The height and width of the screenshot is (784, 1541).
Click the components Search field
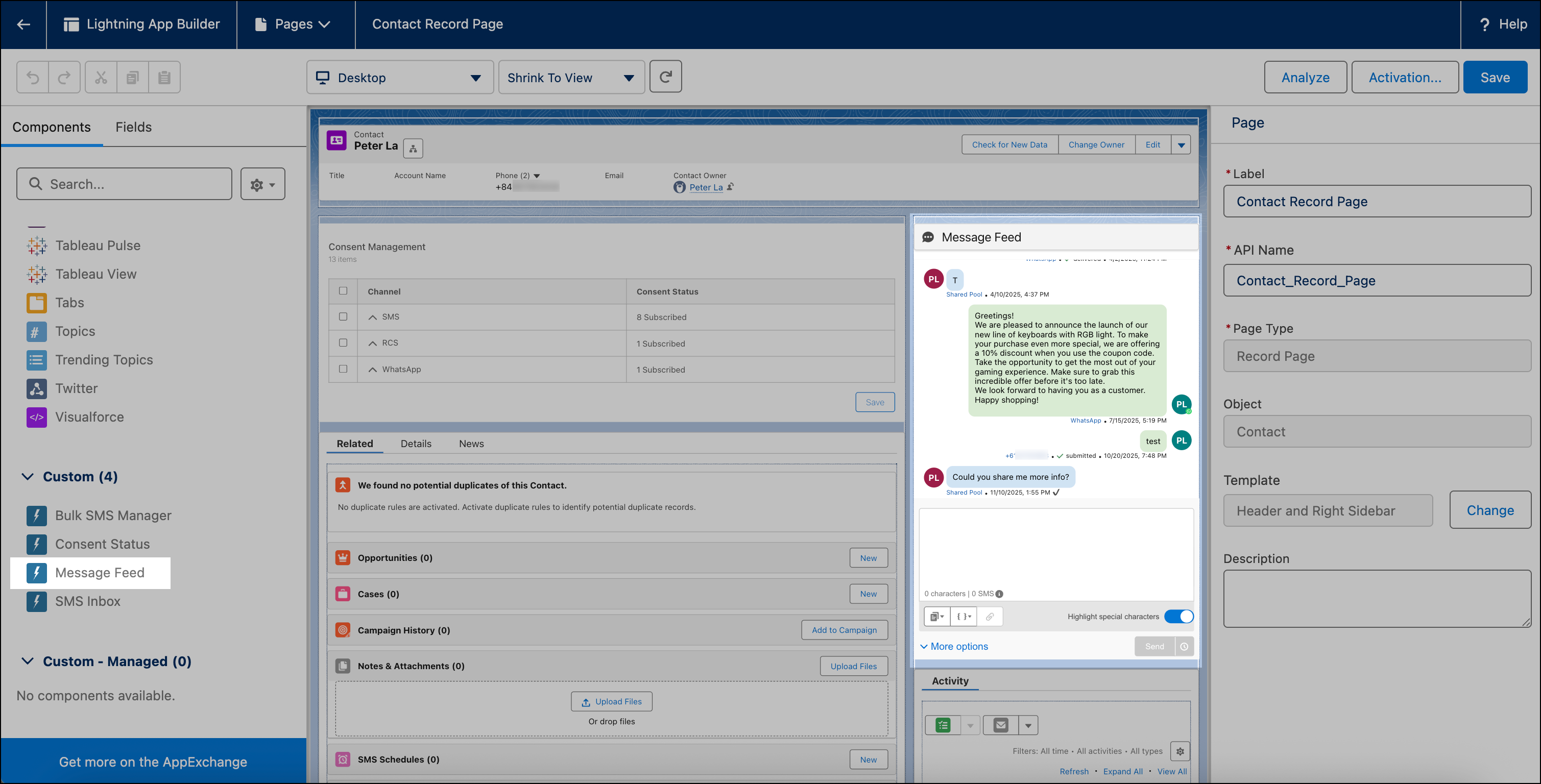pyautogui.click(x=124, y=184)
